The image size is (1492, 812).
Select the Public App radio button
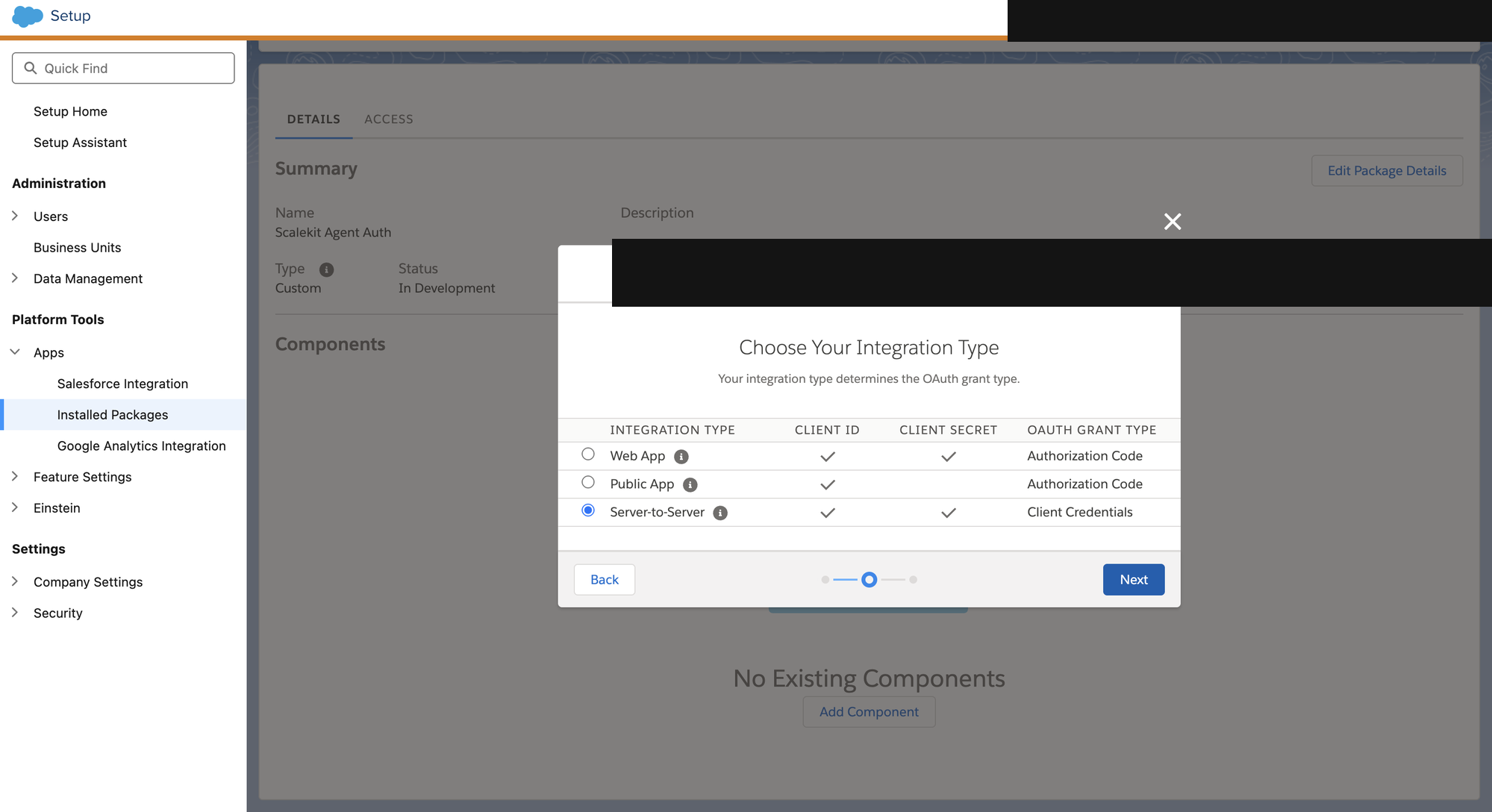click(x=588, y=482)
